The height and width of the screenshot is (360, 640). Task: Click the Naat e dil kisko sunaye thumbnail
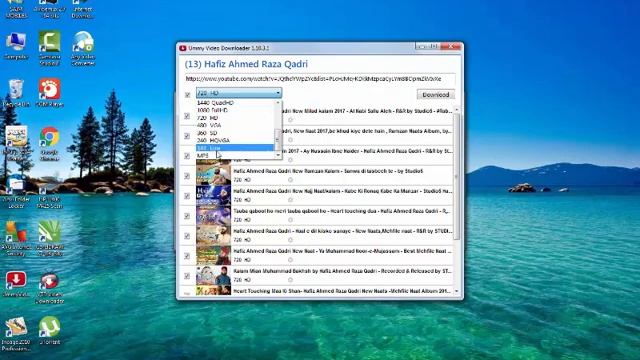213,235
